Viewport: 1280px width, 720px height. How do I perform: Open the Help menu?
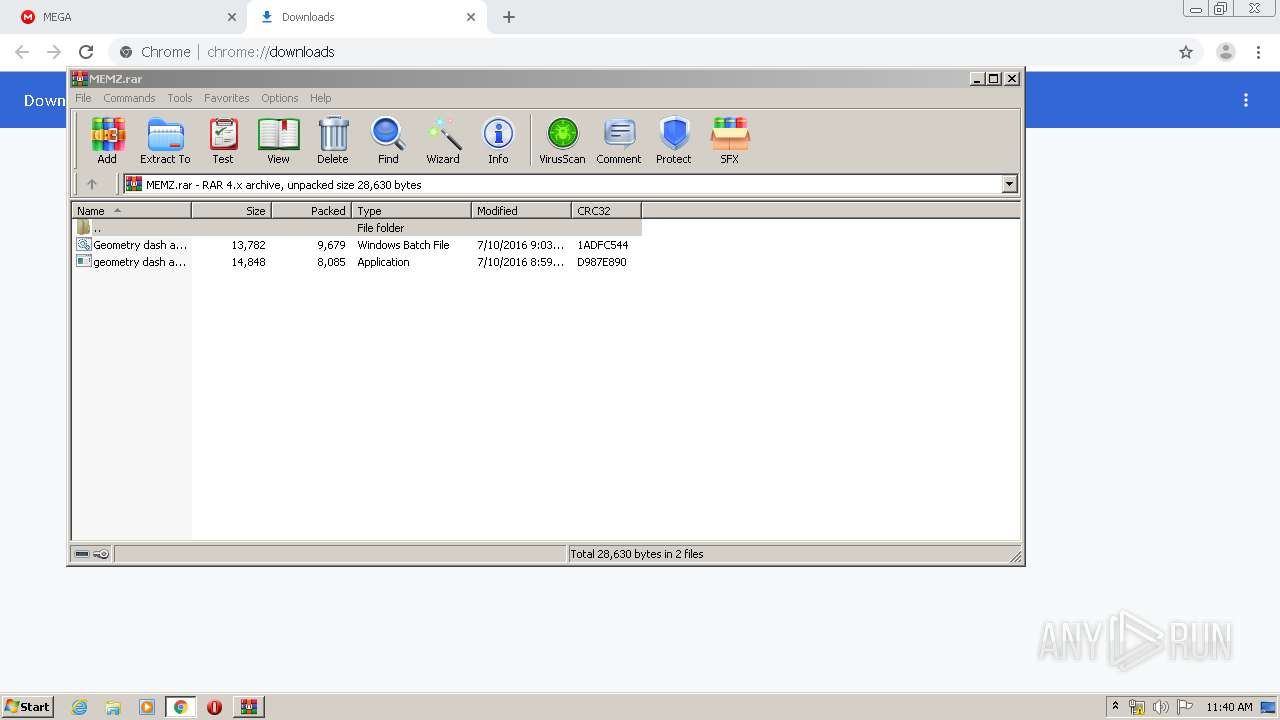coord(320,98)
